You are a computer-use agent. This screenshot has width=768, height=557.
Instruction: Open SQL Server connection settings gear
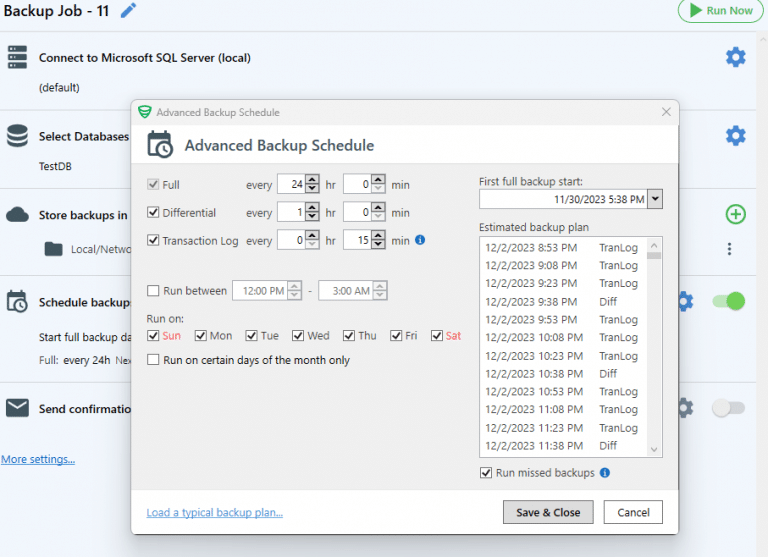tap(735, 57)
